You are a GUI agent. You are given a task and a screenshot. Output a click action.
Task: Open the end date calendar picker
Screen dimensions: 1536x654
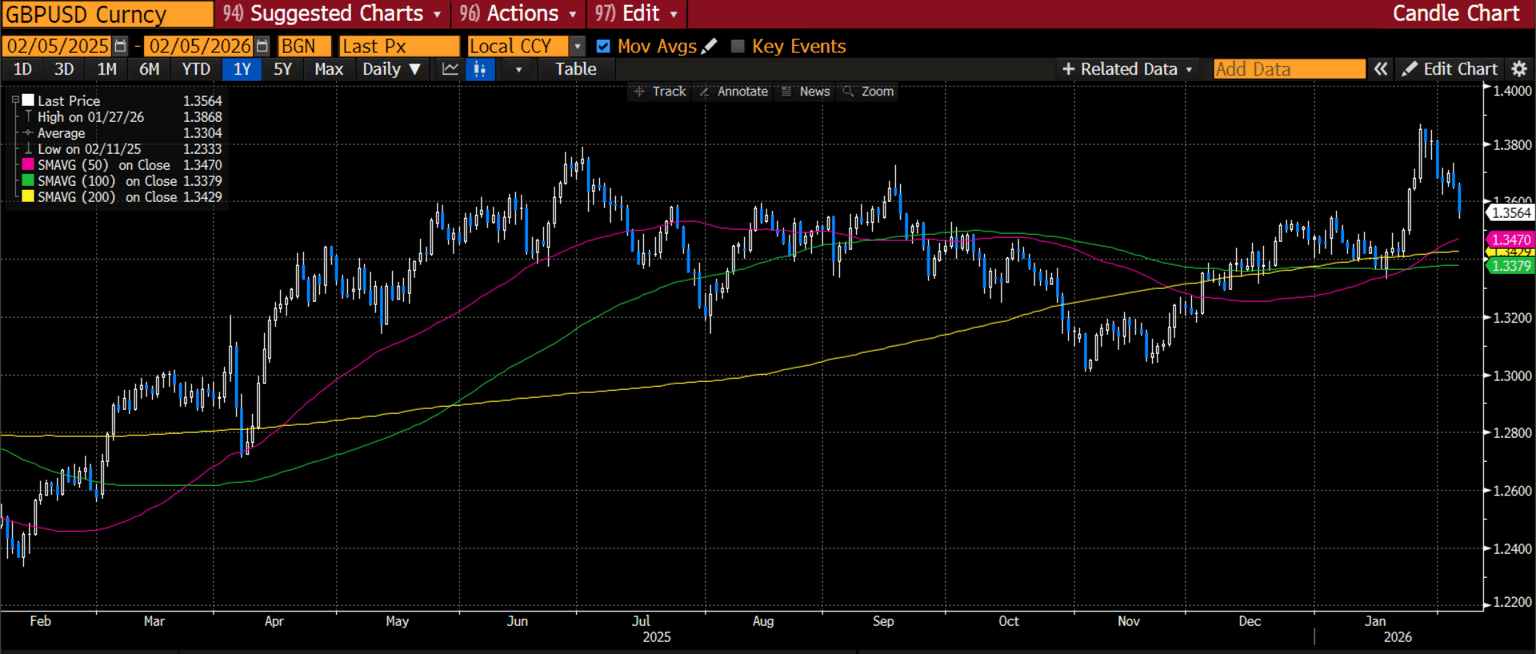tap(262, 46)
